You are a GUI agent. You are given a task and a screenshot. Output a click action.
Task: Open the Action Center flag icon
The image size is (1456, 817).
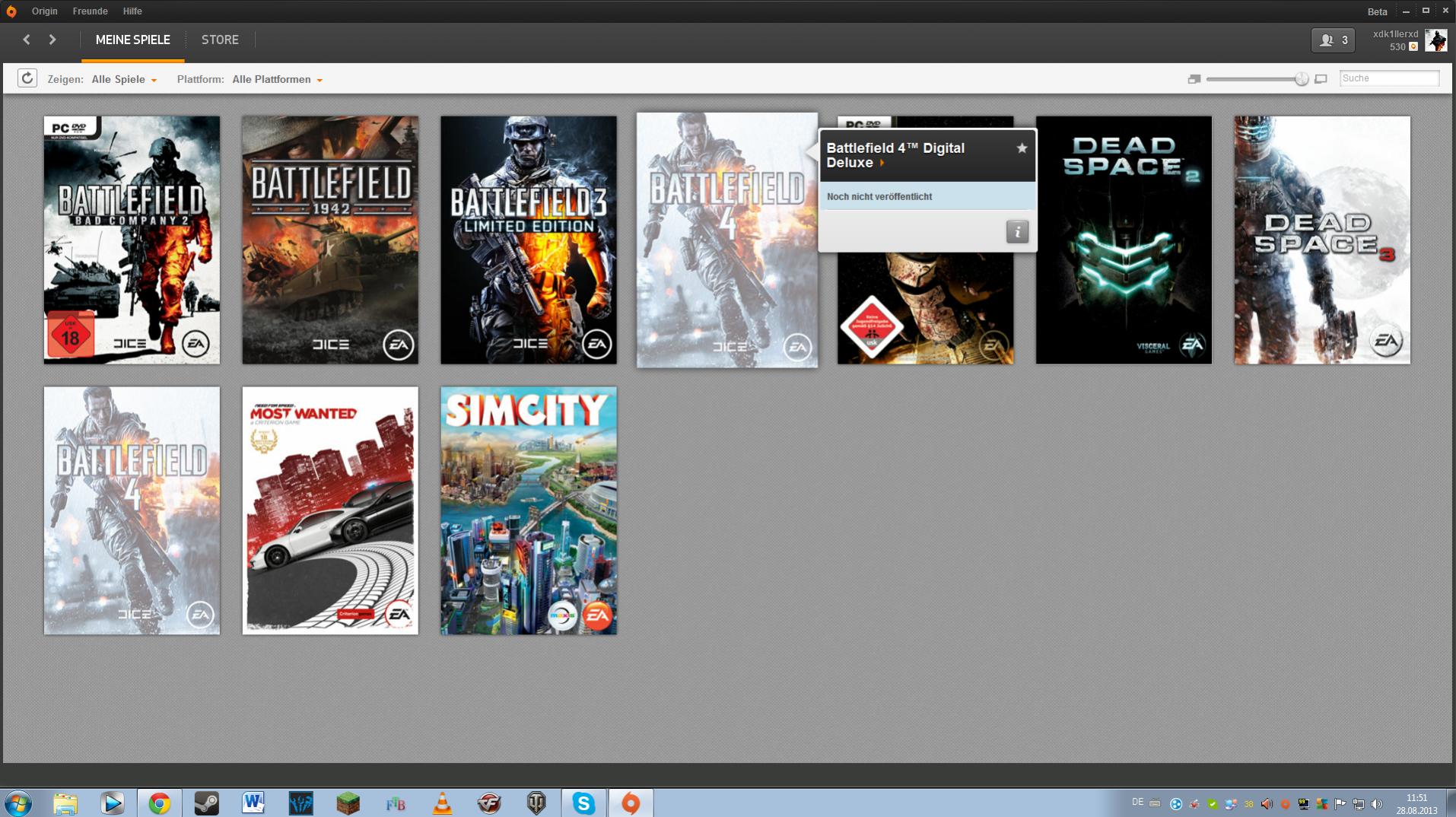(1340, 804)
